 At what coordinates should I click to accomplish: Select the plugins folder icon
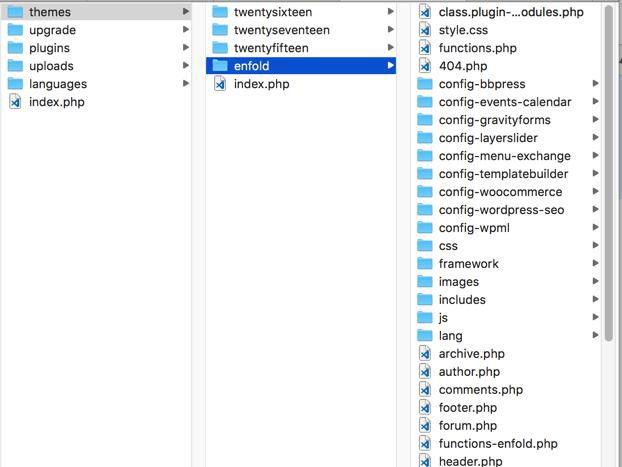(15, 48)
